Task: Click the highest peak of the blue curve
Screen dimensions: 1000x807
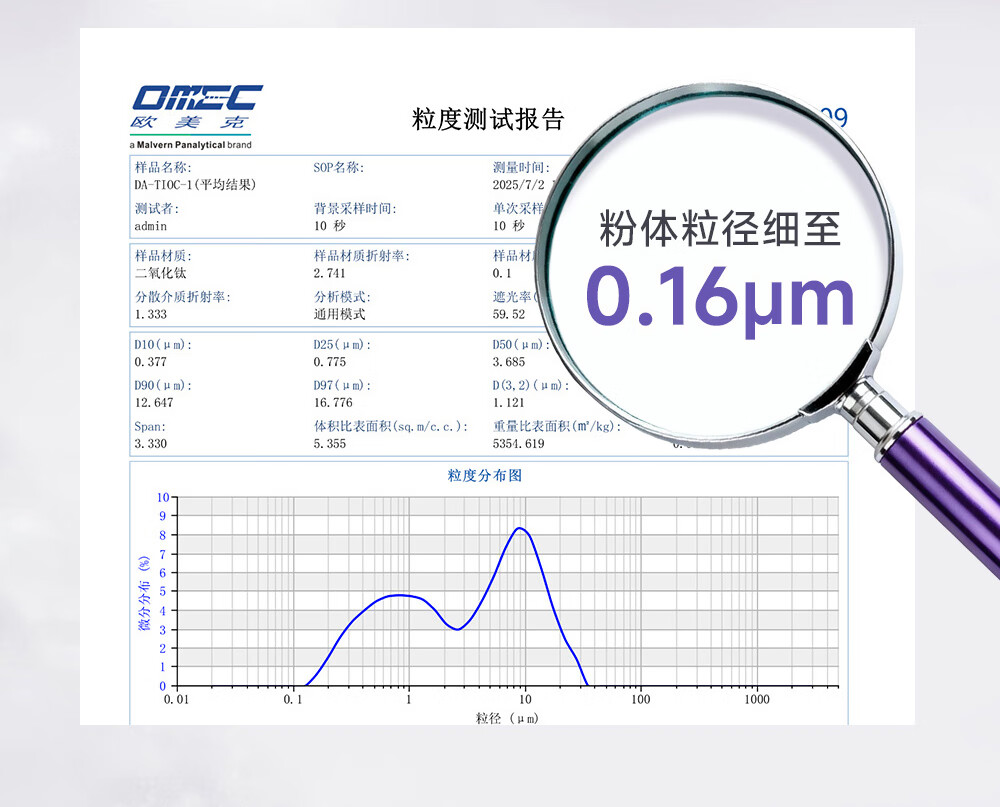Action: click(x=519, y=528)
